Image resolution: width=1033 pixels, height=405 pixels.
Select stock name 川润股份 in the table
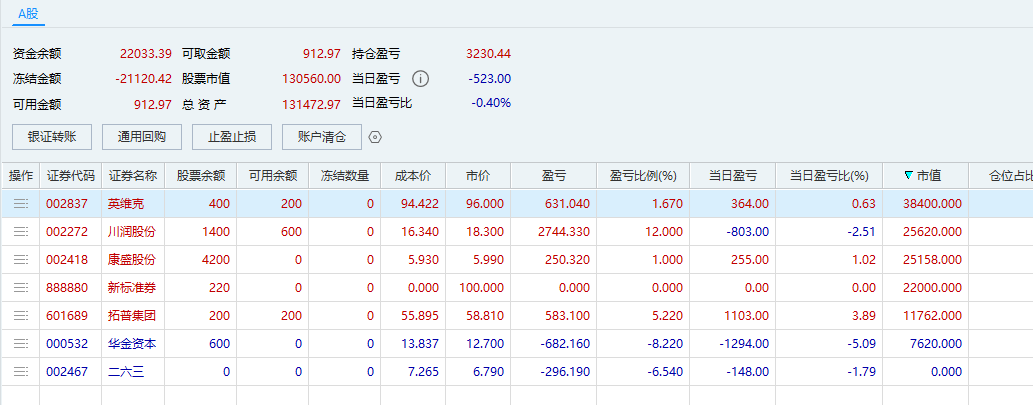point(132,232)
